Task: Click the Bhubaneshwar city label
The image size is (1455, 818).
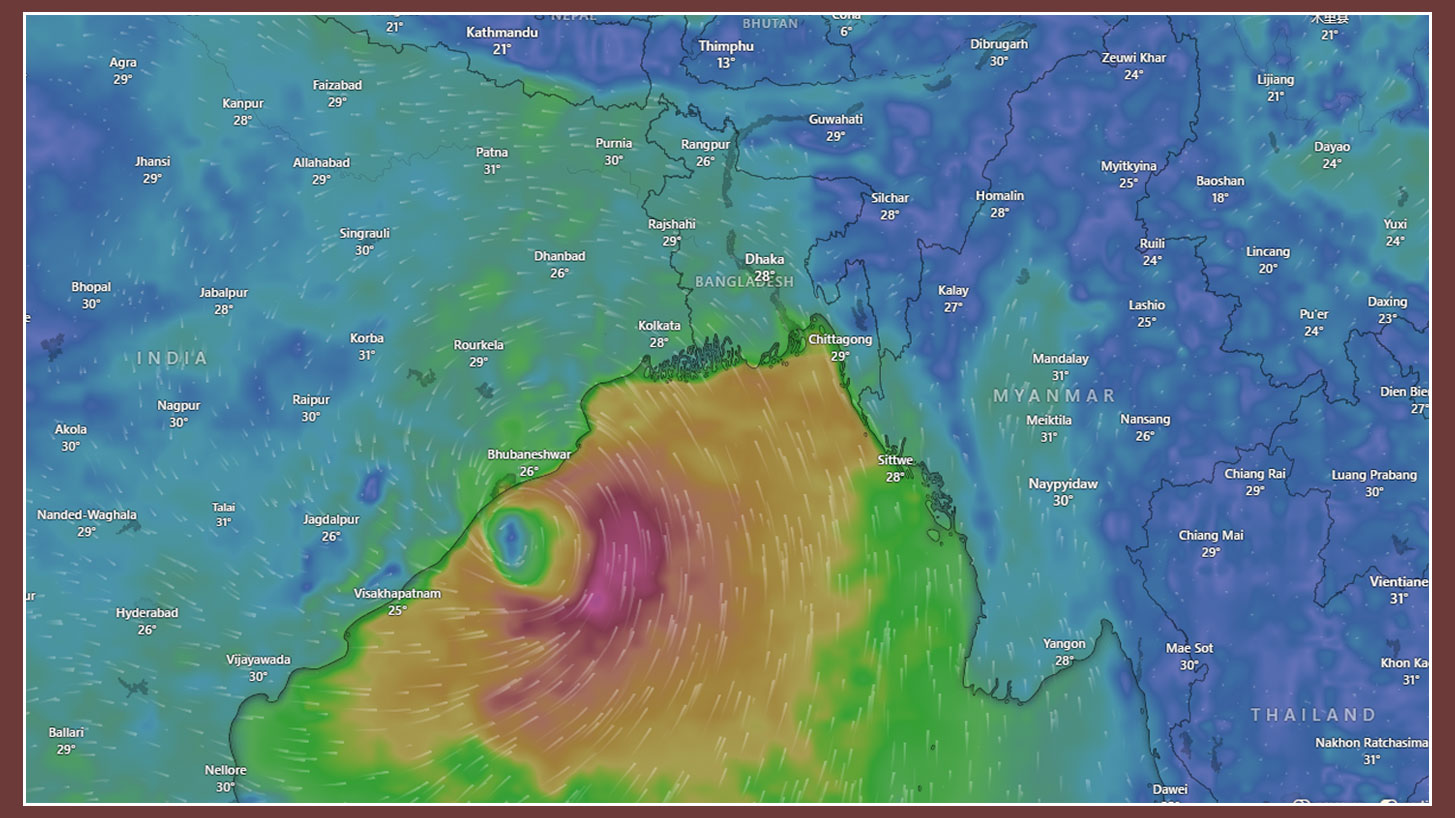Action: point(529,455)
